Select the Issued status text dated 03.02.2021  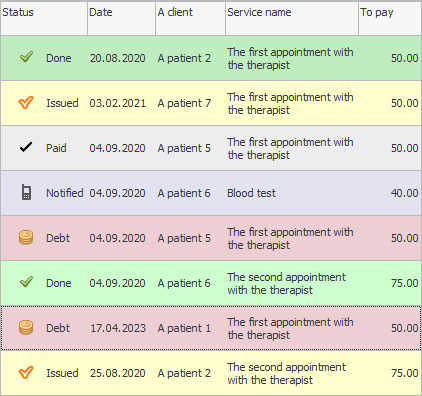[x=62, y=103]
